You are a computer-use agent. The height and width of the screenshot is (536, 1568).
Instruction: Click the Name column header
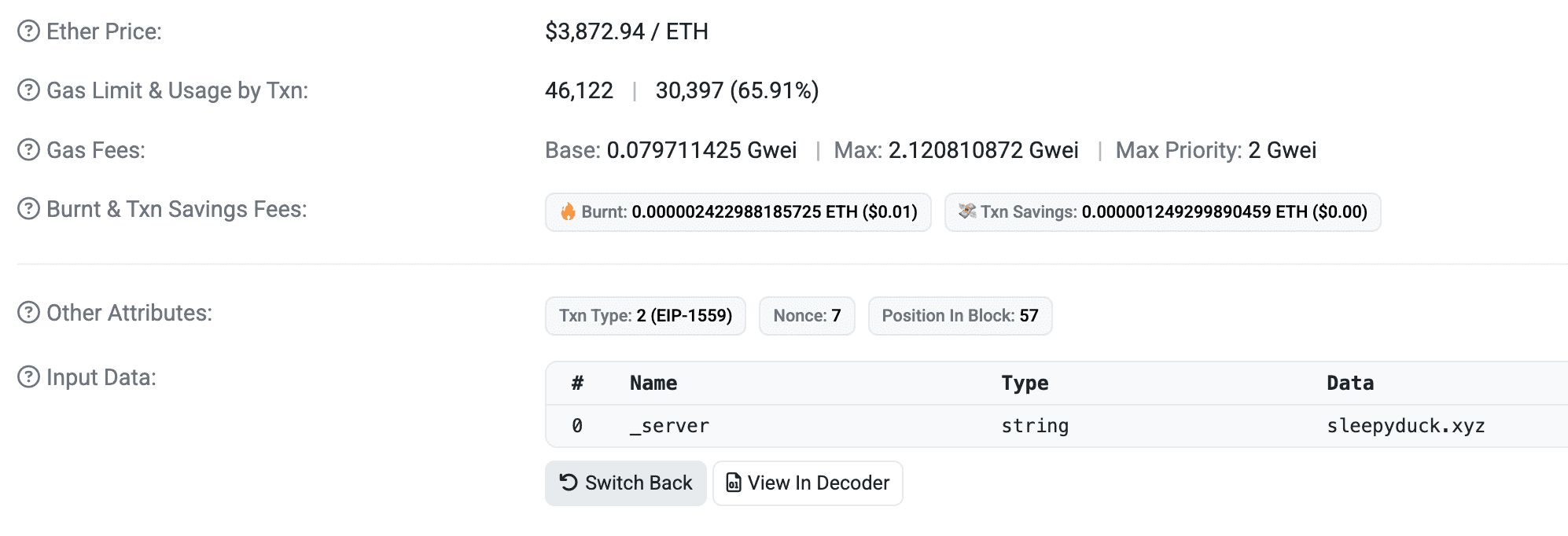pyautogui.click(x=653, y=384)
